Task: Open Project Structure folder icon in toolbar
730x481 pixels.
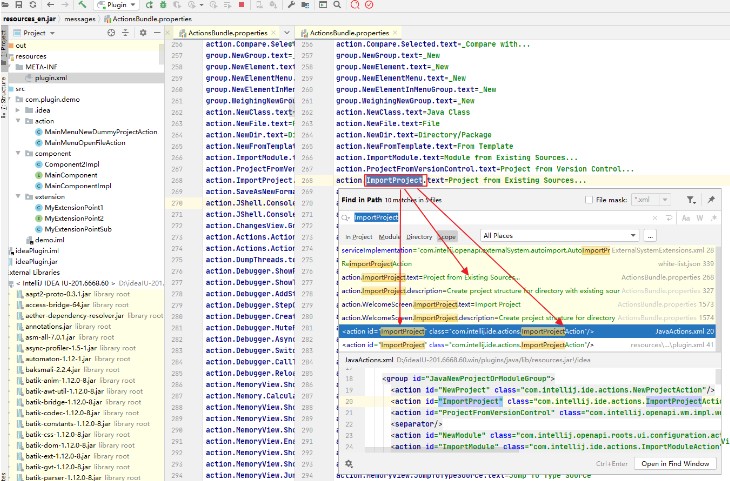Action: (x=305, y=5)
